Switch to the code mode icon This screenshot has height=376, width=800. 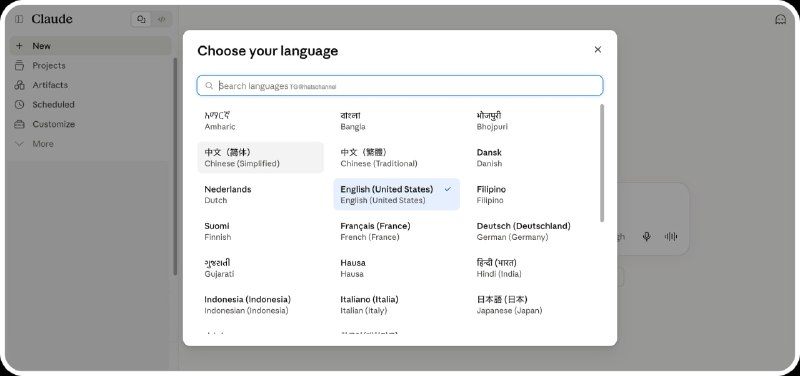click(x=161, y=19)
